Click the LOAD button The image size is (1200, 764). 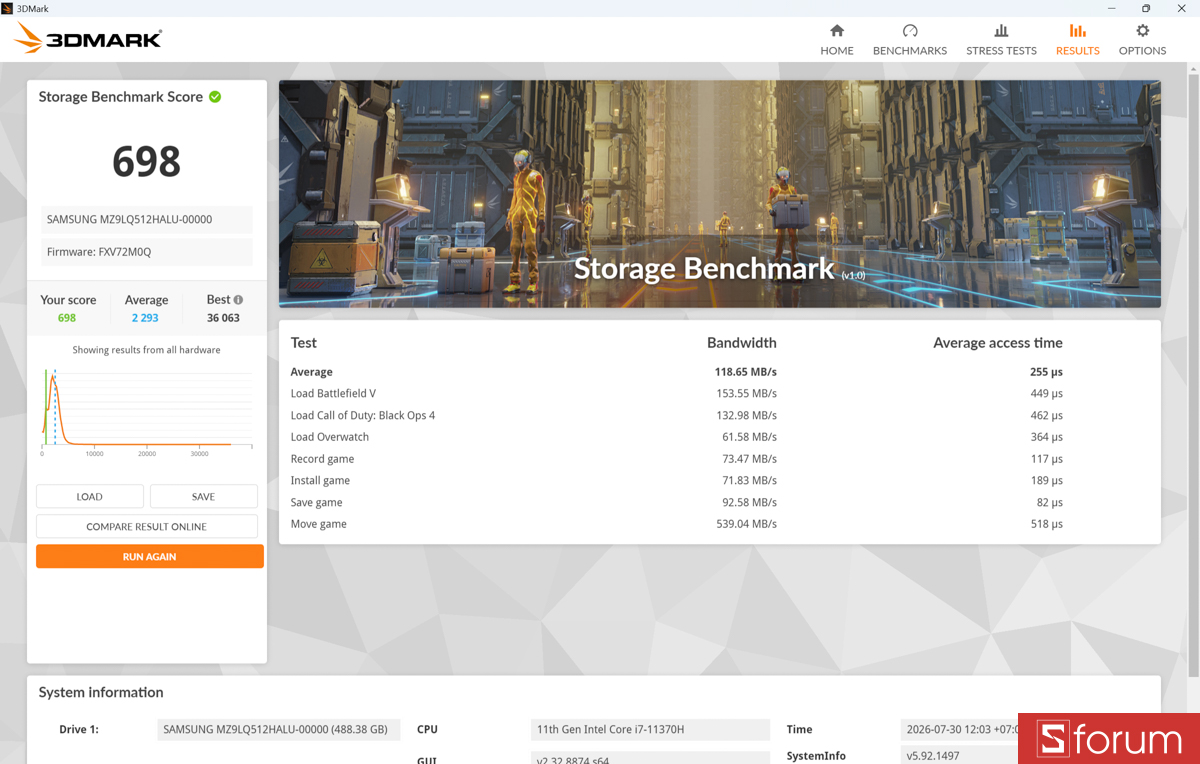89,496
